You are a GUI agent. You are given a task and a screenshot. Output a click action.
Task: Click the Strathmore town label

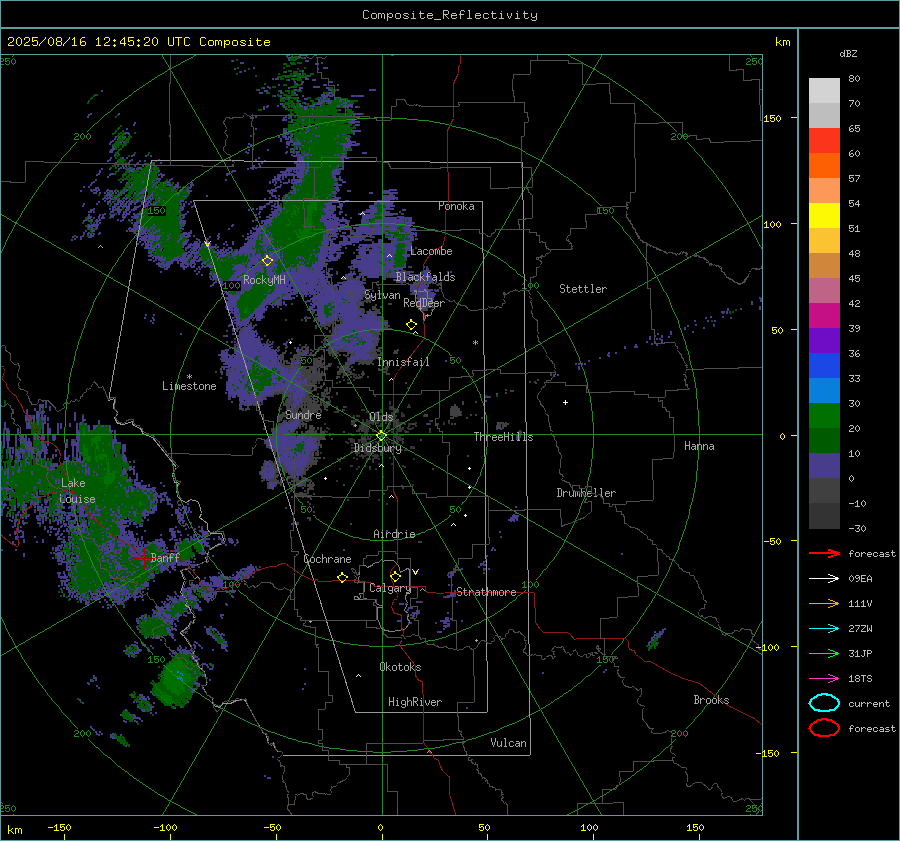coord(486,592)
